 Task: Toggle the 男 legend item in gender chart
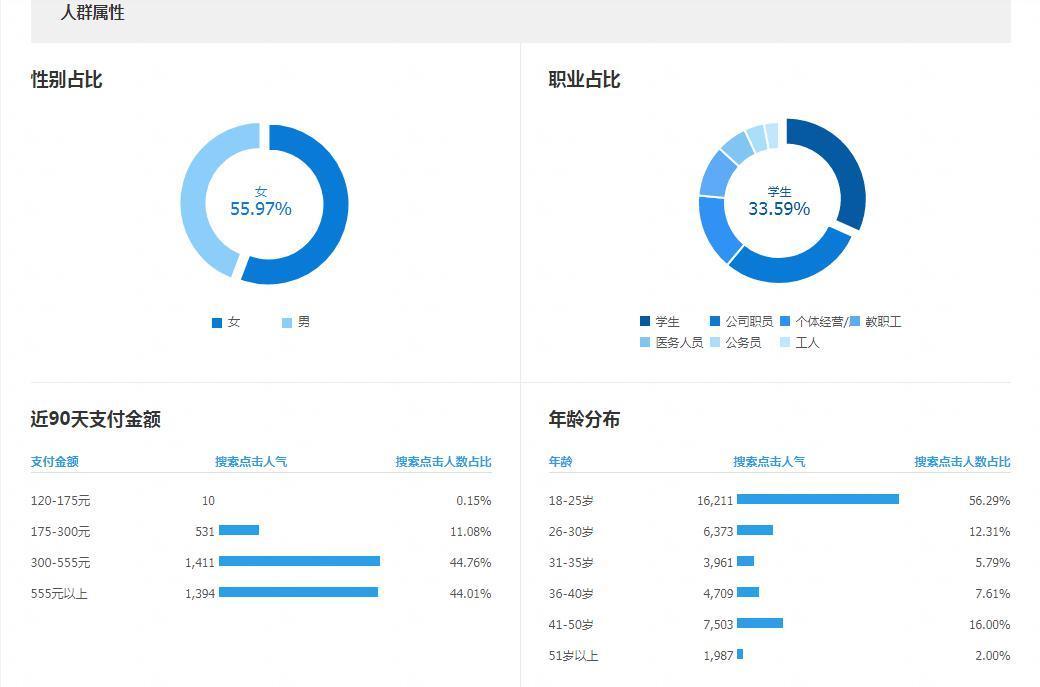[x=296, y=322]
